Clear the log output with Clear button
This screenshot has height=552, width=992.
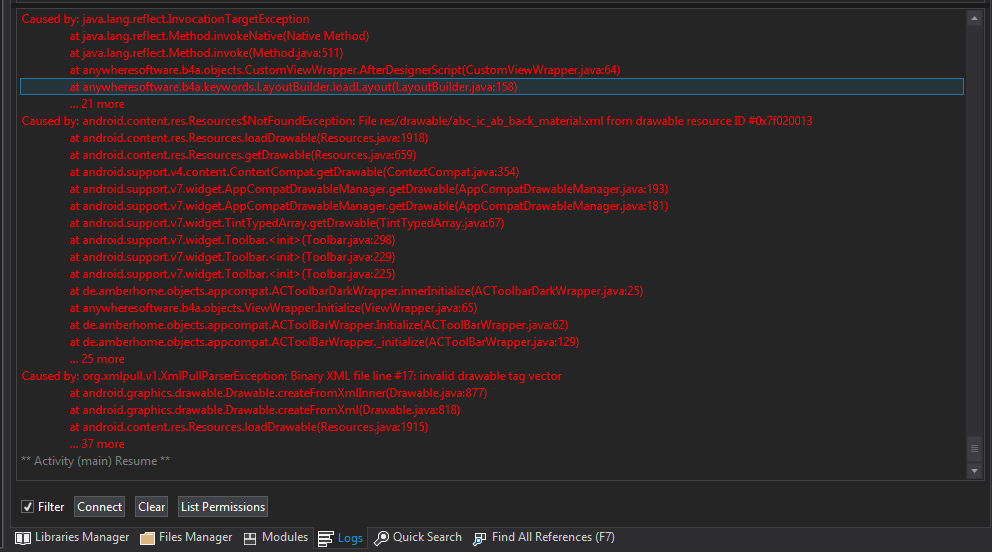[x=152, y=507]
